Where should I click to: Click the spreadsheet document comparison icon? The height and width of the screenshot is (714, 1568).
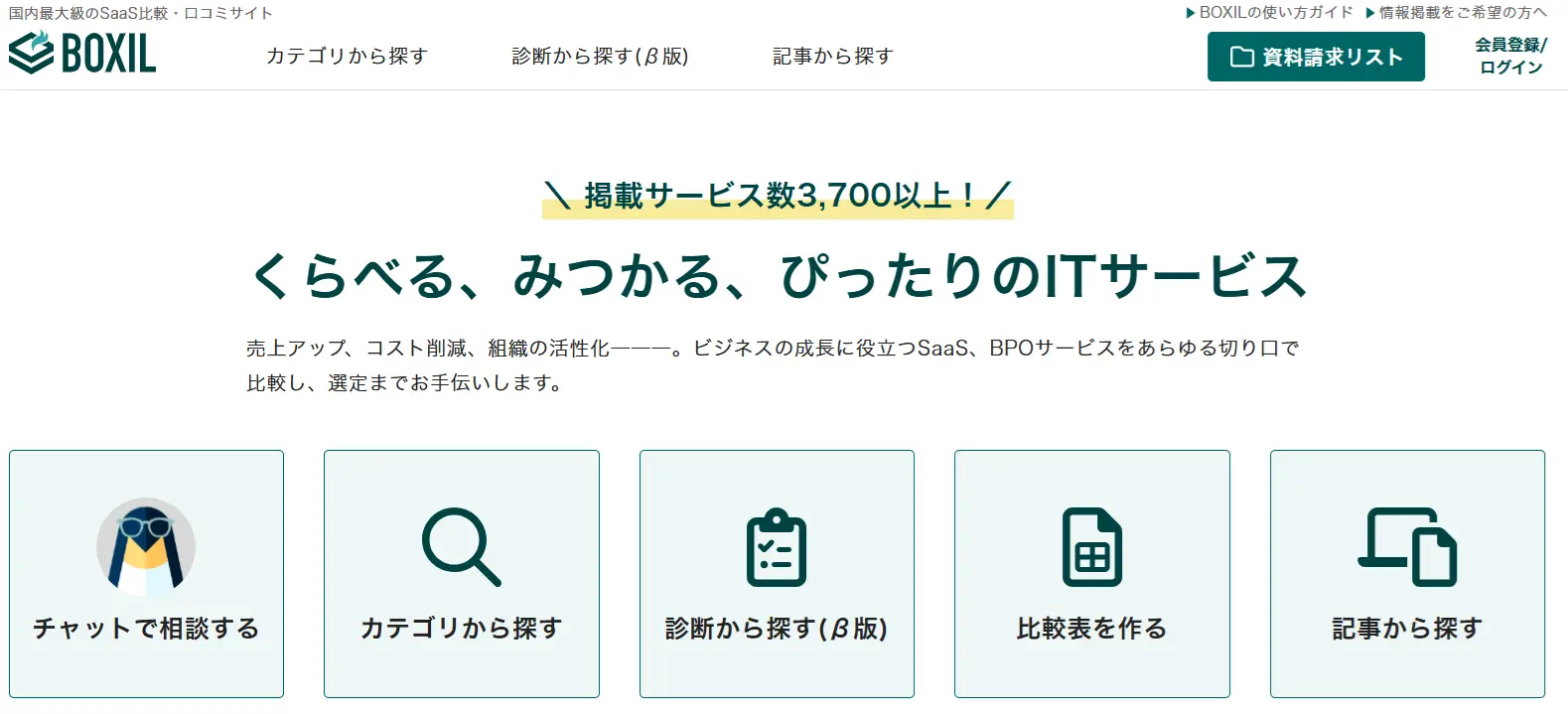coord(1091,547)
